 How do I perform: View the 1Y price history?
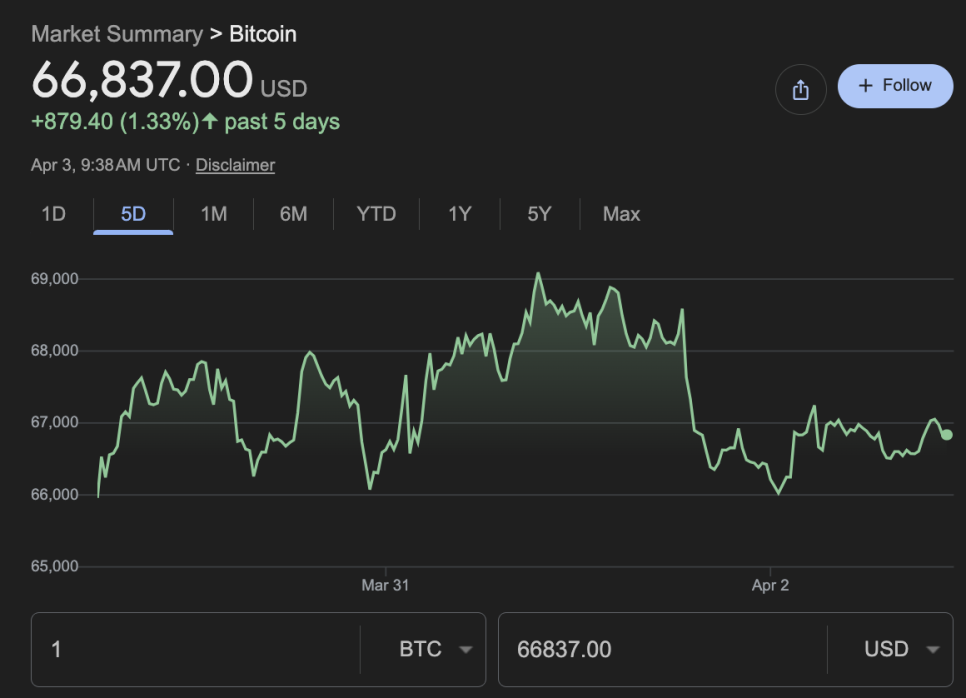459,214
